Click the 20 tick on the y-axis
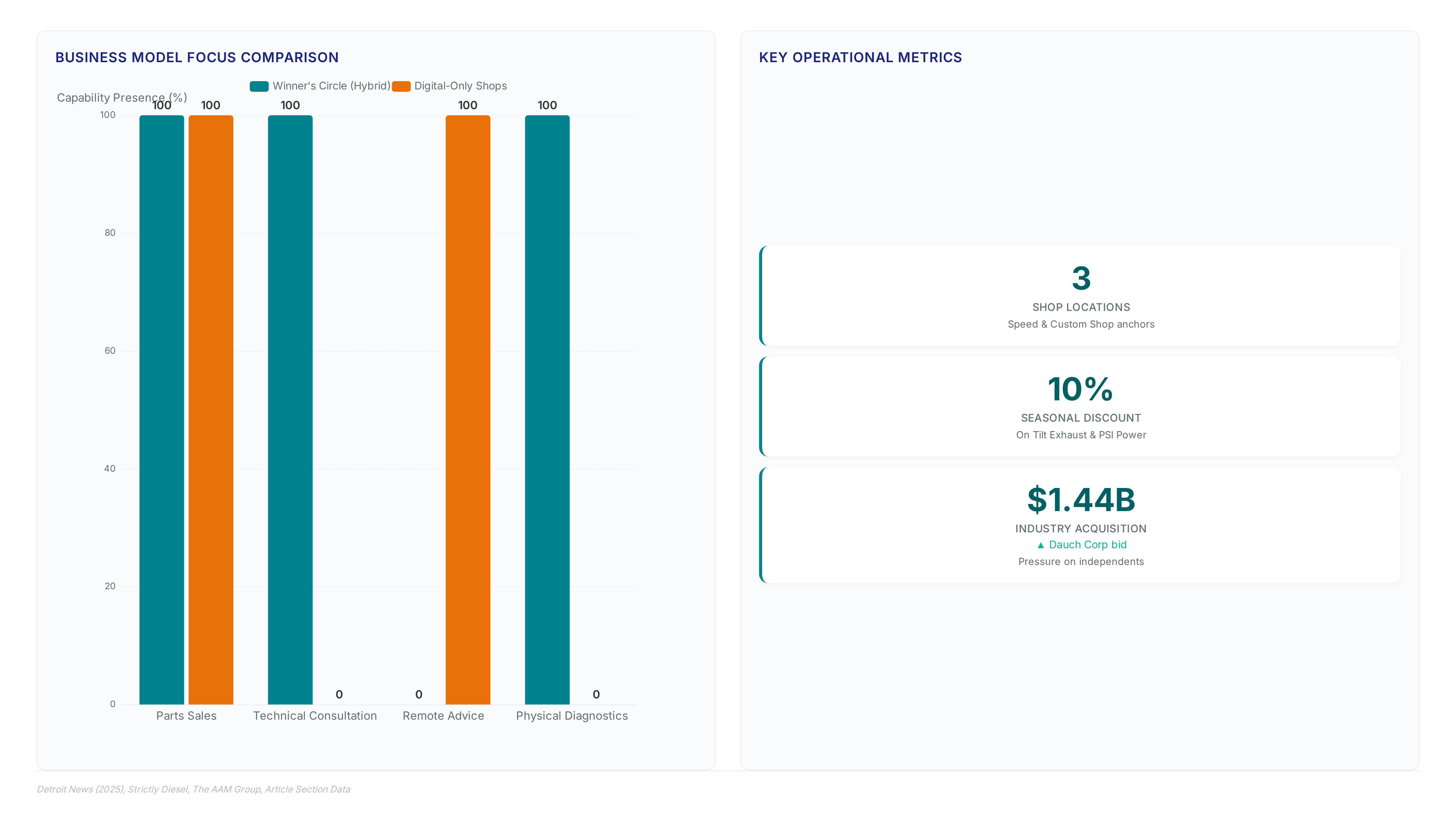 (110, 586)
